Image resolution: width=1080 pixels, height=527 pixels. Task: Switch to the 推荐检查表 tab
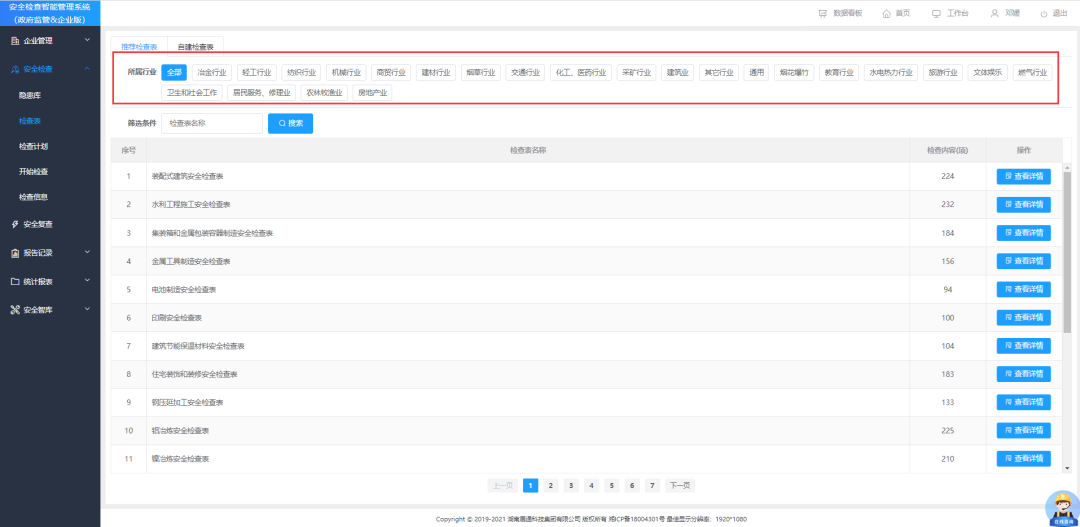pos(139,47)
